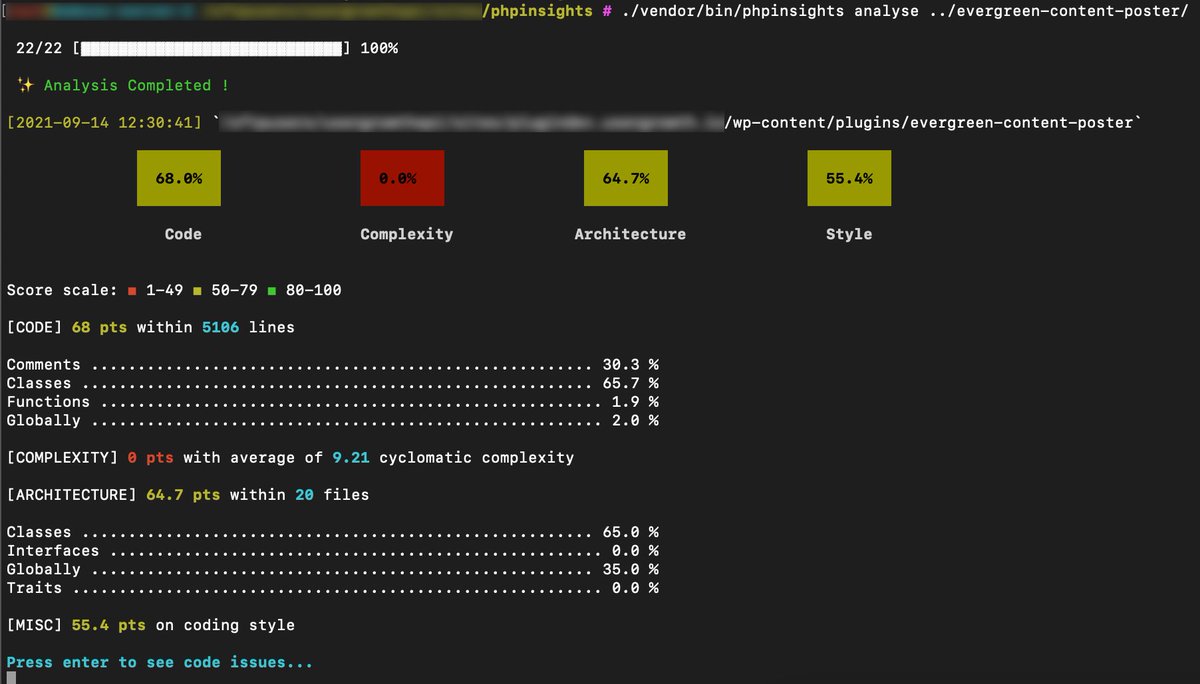Click the 'Architecture' label under score box

coord(630,234)
